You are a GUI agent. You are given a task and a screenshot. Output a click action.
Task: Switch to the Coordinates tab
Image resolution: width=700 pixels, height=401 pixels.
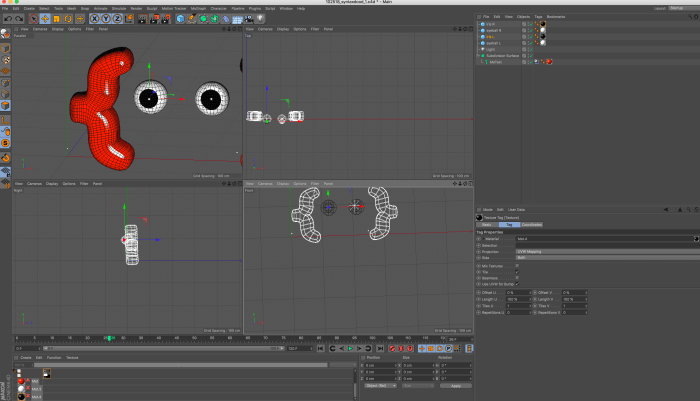531,225
